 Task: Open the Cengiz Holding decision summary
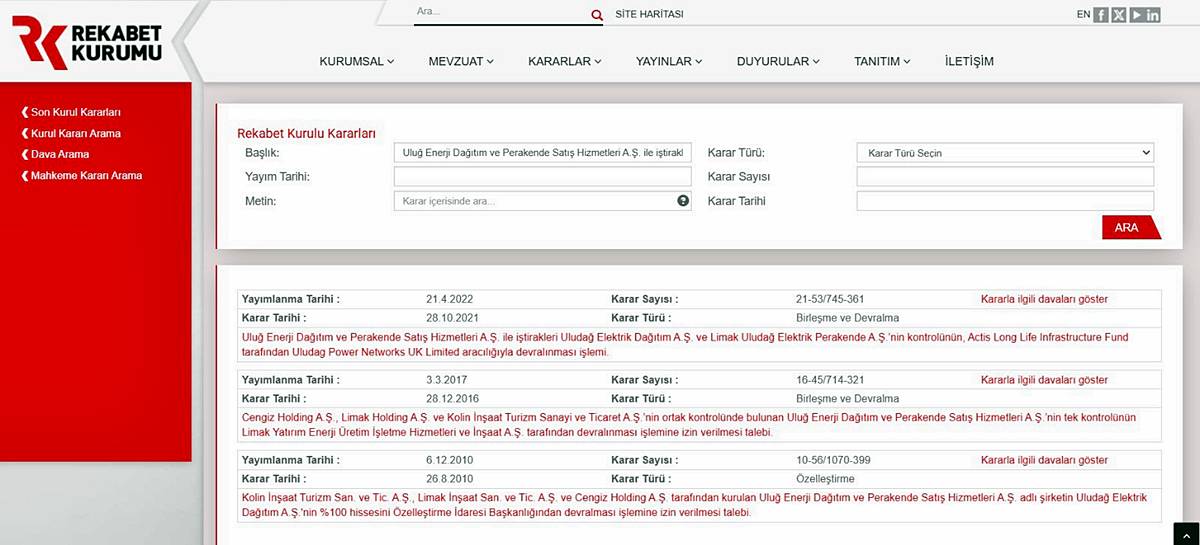pyautogui.click(x=690, y=425)
